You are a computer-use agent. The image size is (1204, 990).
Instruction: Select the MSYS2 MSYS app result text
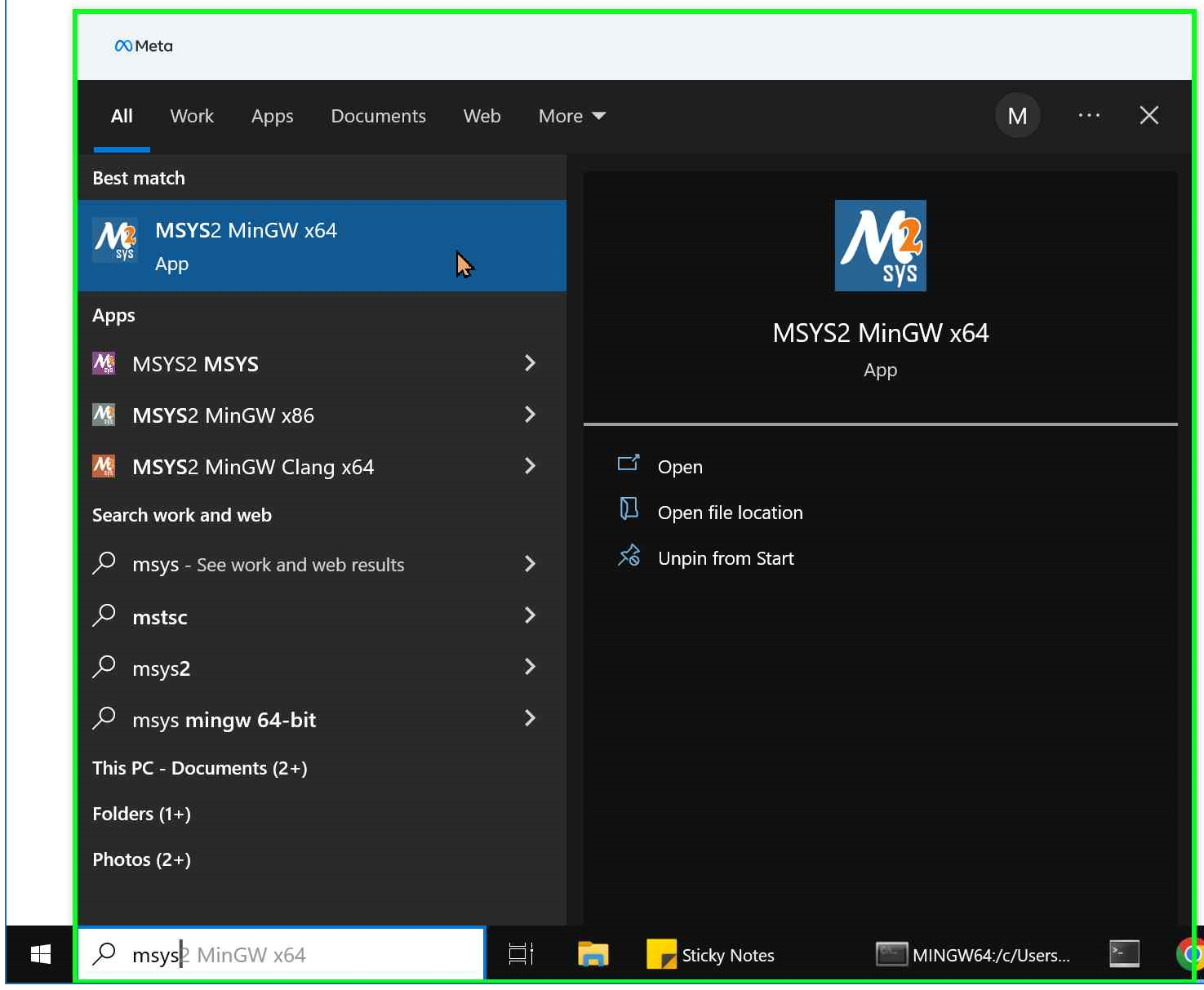click(x=195, y=364)
